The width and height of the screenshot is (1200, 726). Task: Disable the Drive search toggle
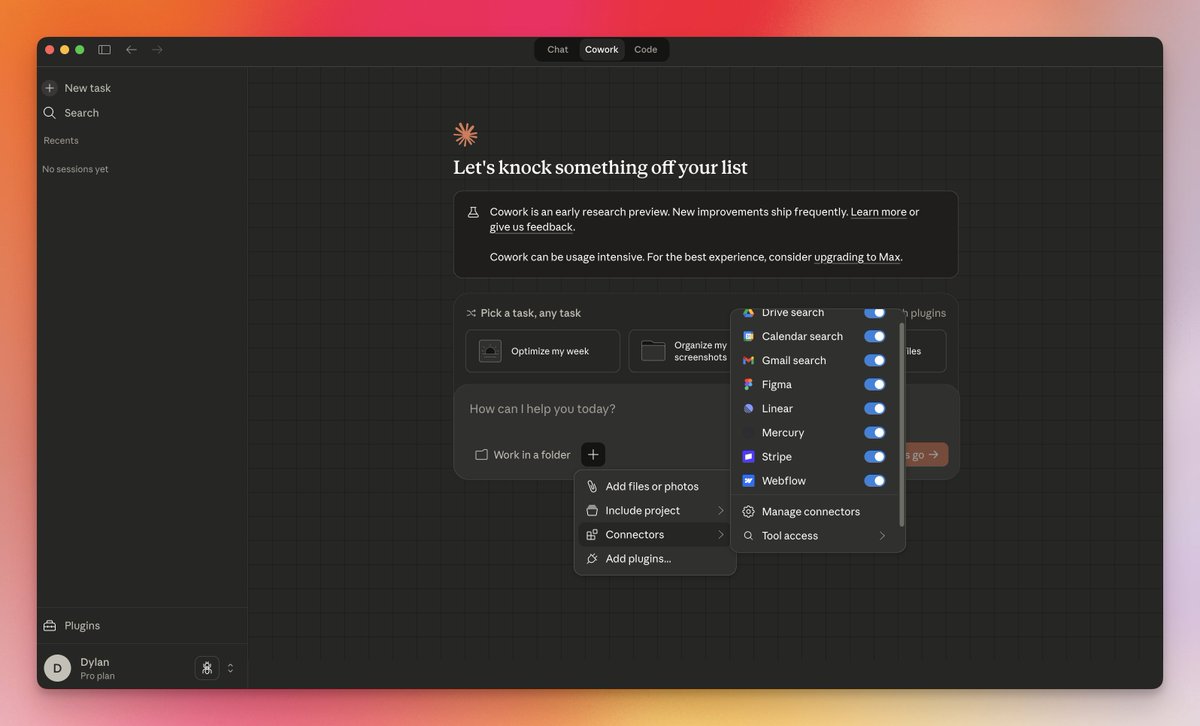point(875,313)
